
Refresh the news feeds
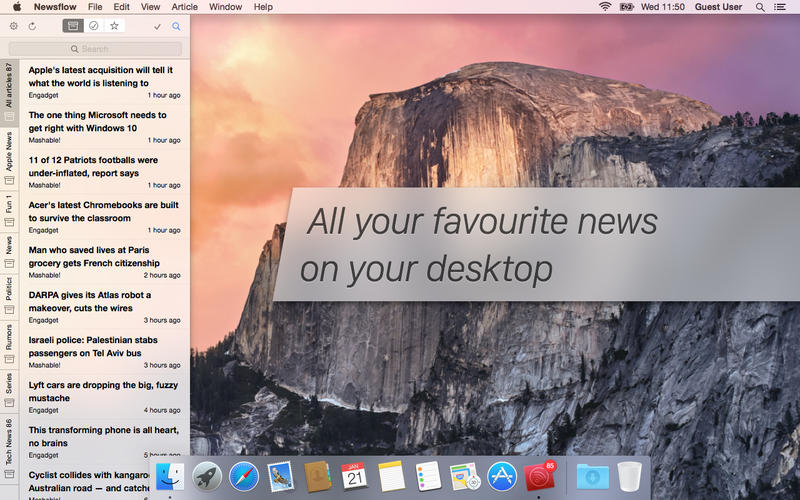click(x=32, y=26)
